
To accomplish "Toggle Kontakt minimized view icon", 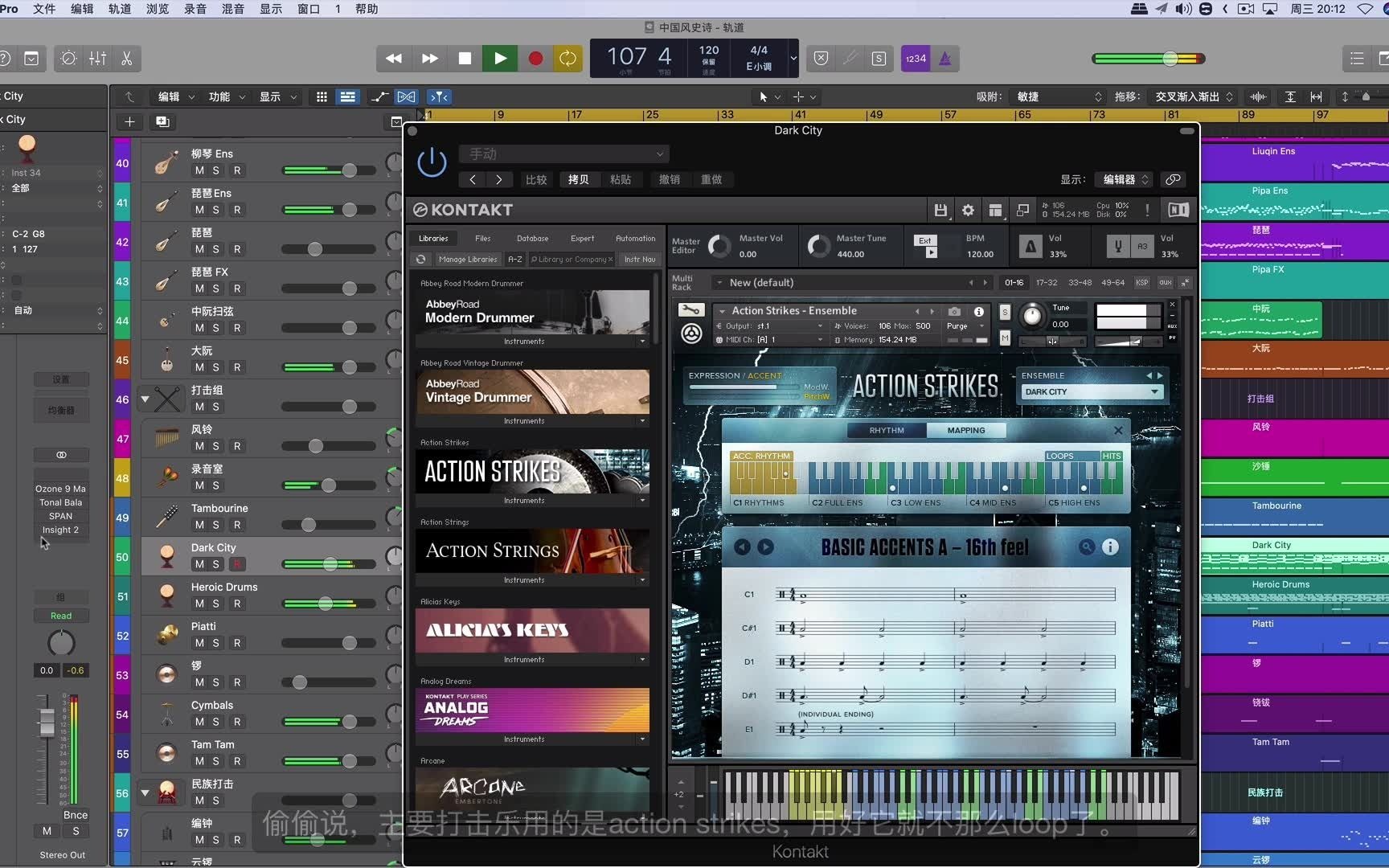I will click(x=1022, y=210).
